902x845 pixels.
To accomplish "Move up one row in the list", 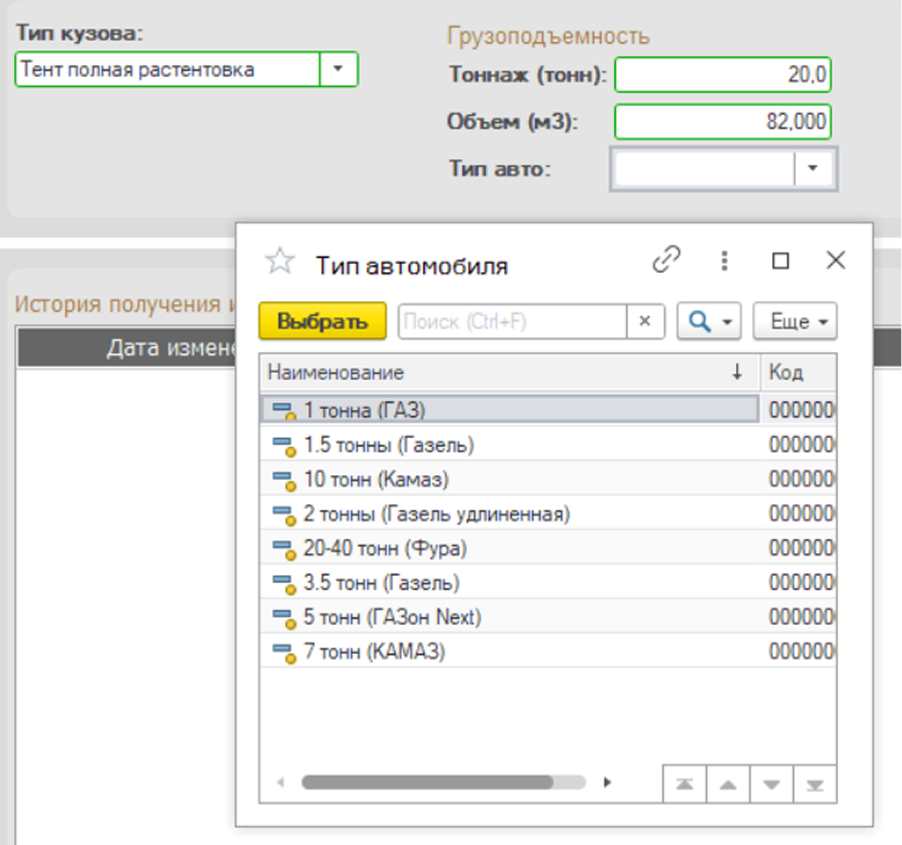I will pyautogui.click(x=728, y=783).
